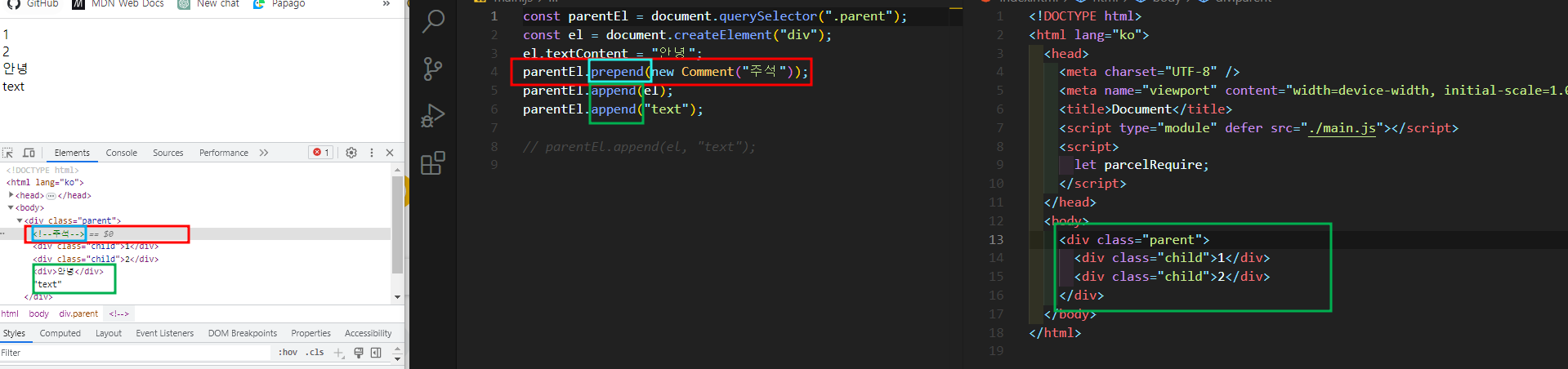Open the GitHub bookmark
The width and height of the screenshot is (1568, 369).
pos(33,4)
